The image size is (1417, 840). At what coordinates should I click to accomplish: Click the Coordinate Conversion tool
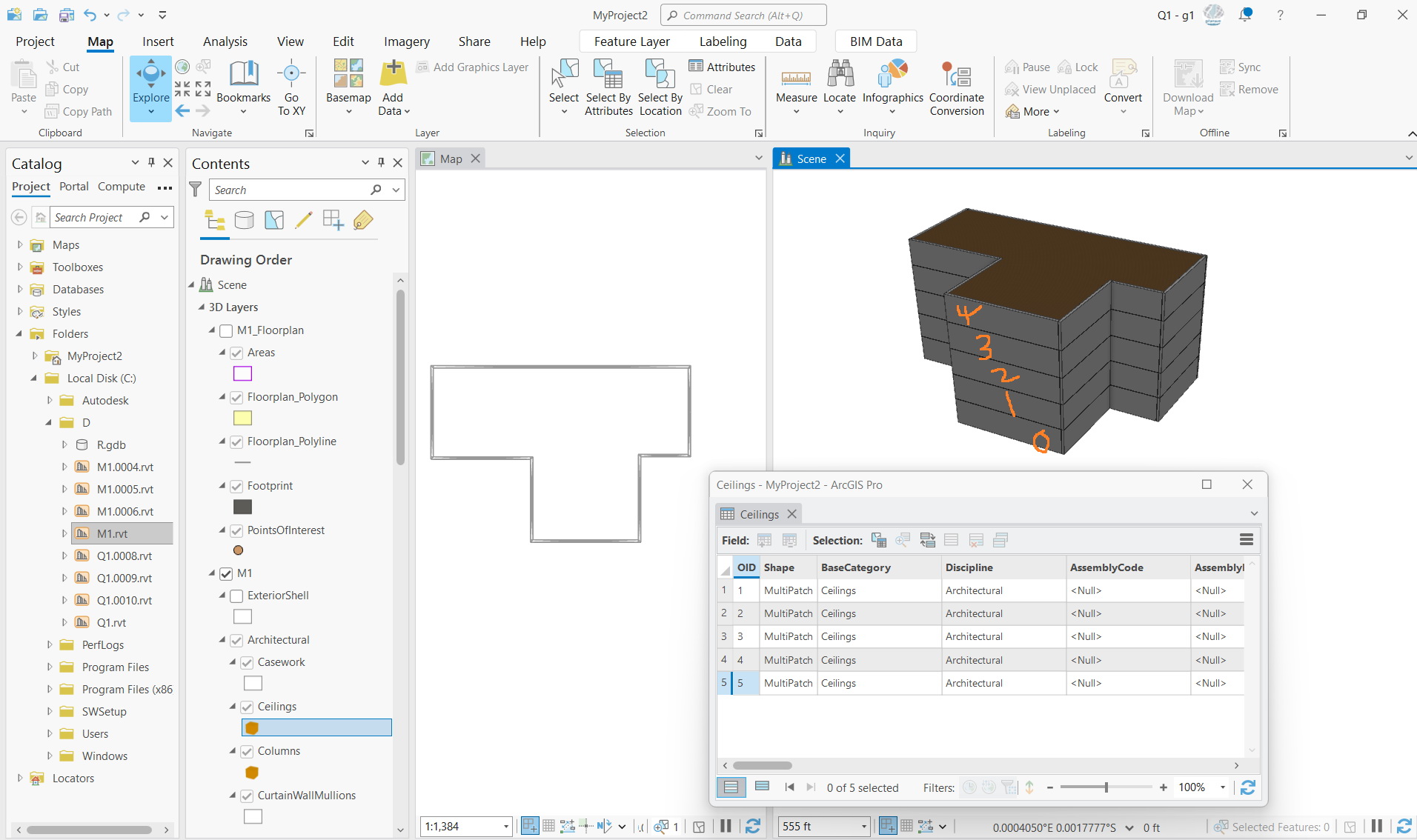click(956, 87)
